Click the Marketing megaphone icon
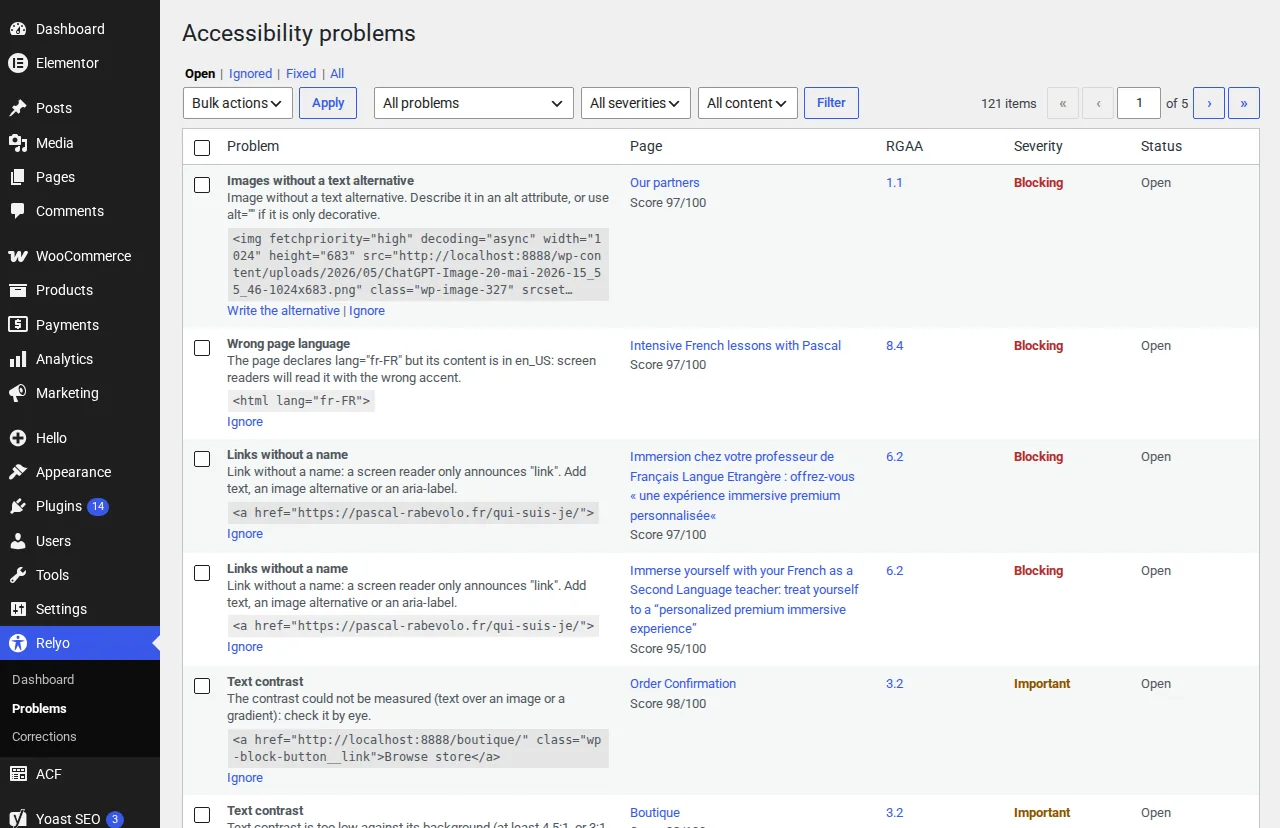Viewport: 1280px width, 828px height. tap(18, 393)
